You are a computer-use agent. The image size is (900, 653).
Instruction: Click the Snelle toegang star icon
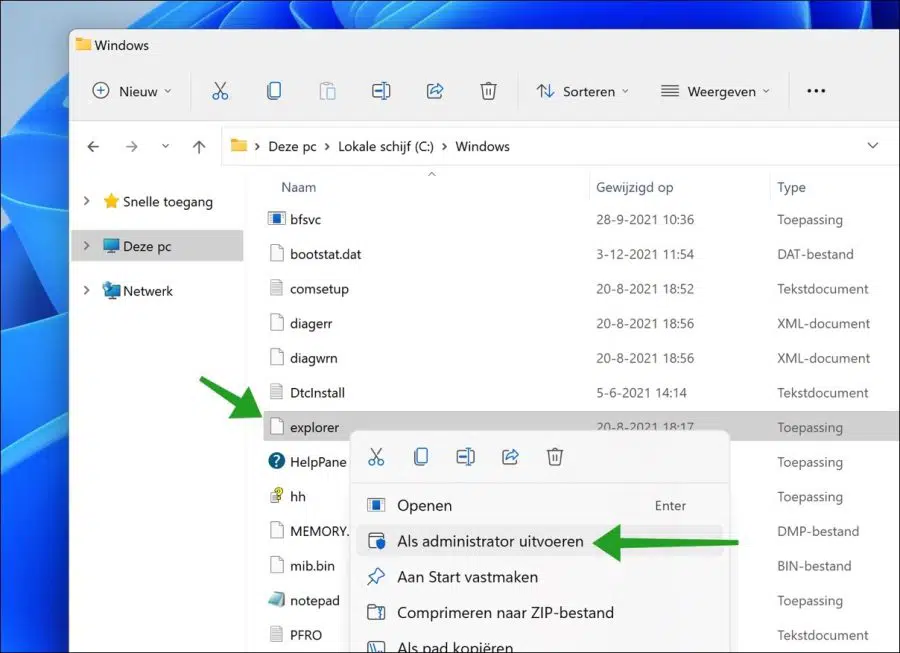click(111, 201)
